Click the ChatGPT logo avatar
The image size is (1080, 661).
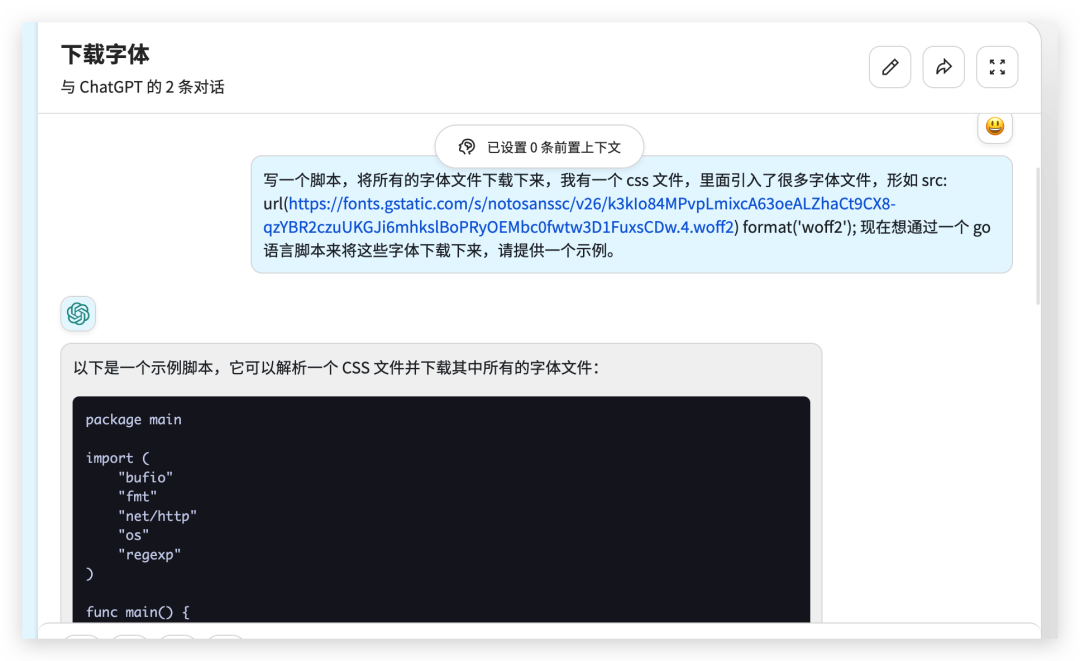point(78,314)
